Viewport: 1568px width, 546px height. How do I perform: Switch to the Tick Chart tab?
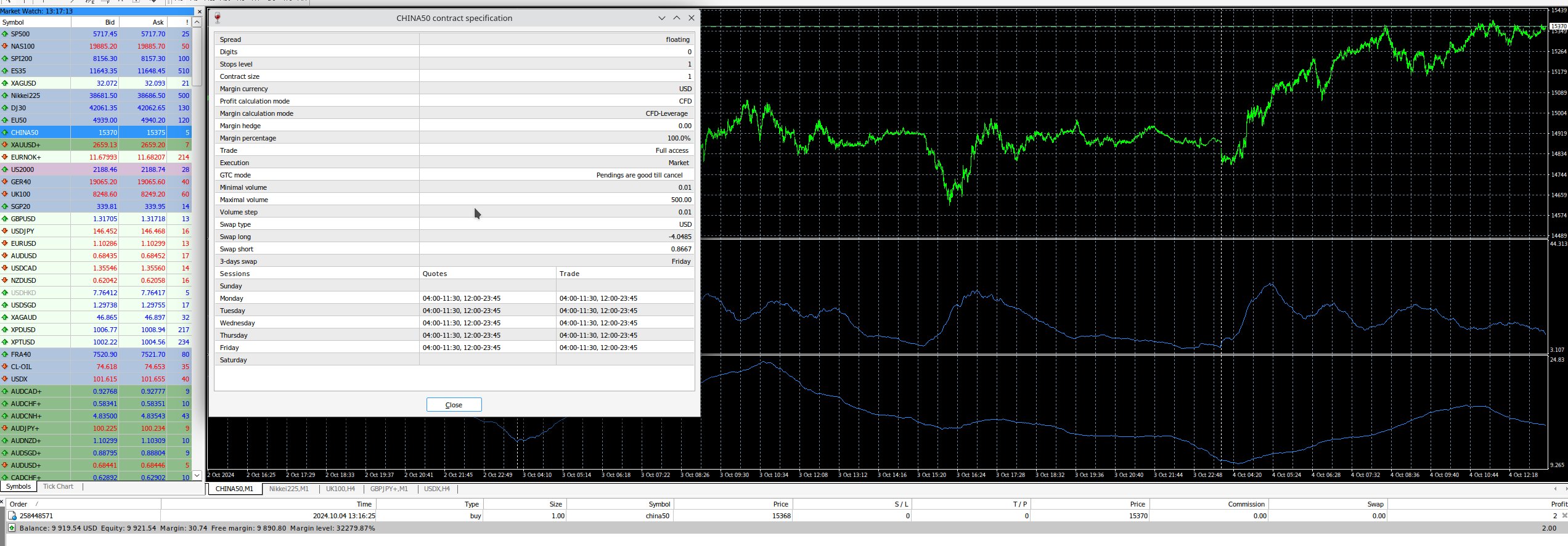tap(58, 487)
